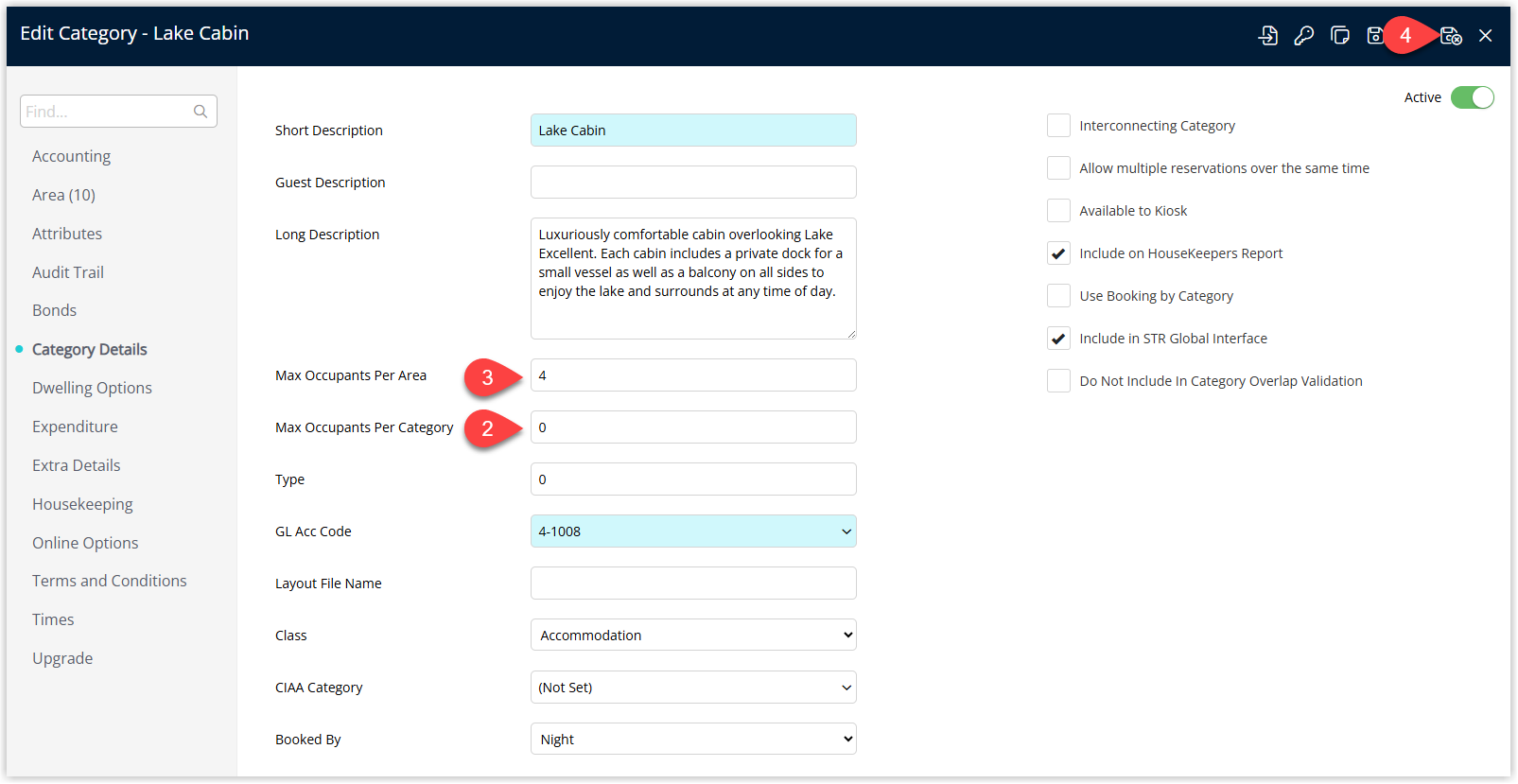Click Max Occupants Per Area field

pos(693,375)
